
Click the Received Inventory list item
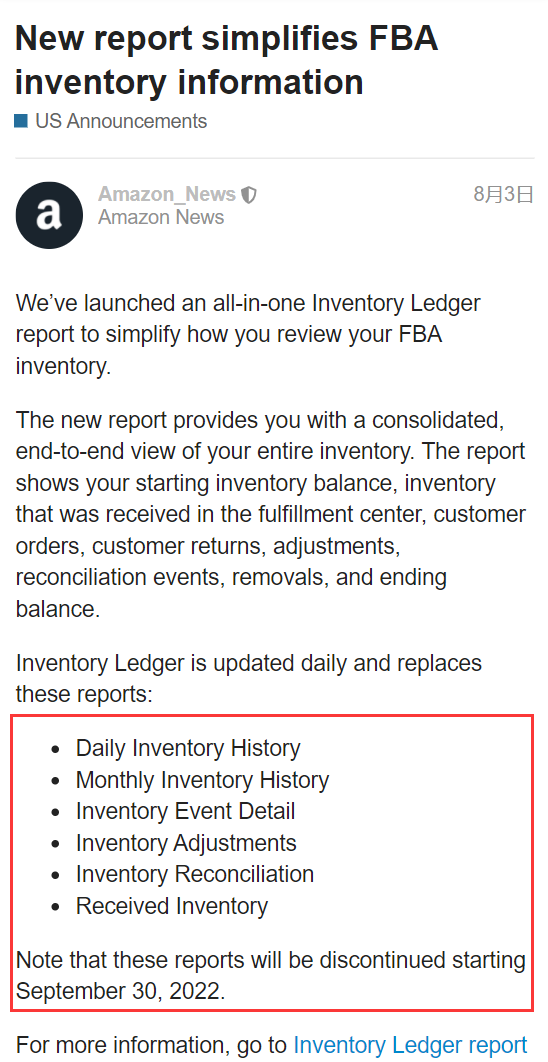pos(172,906)
